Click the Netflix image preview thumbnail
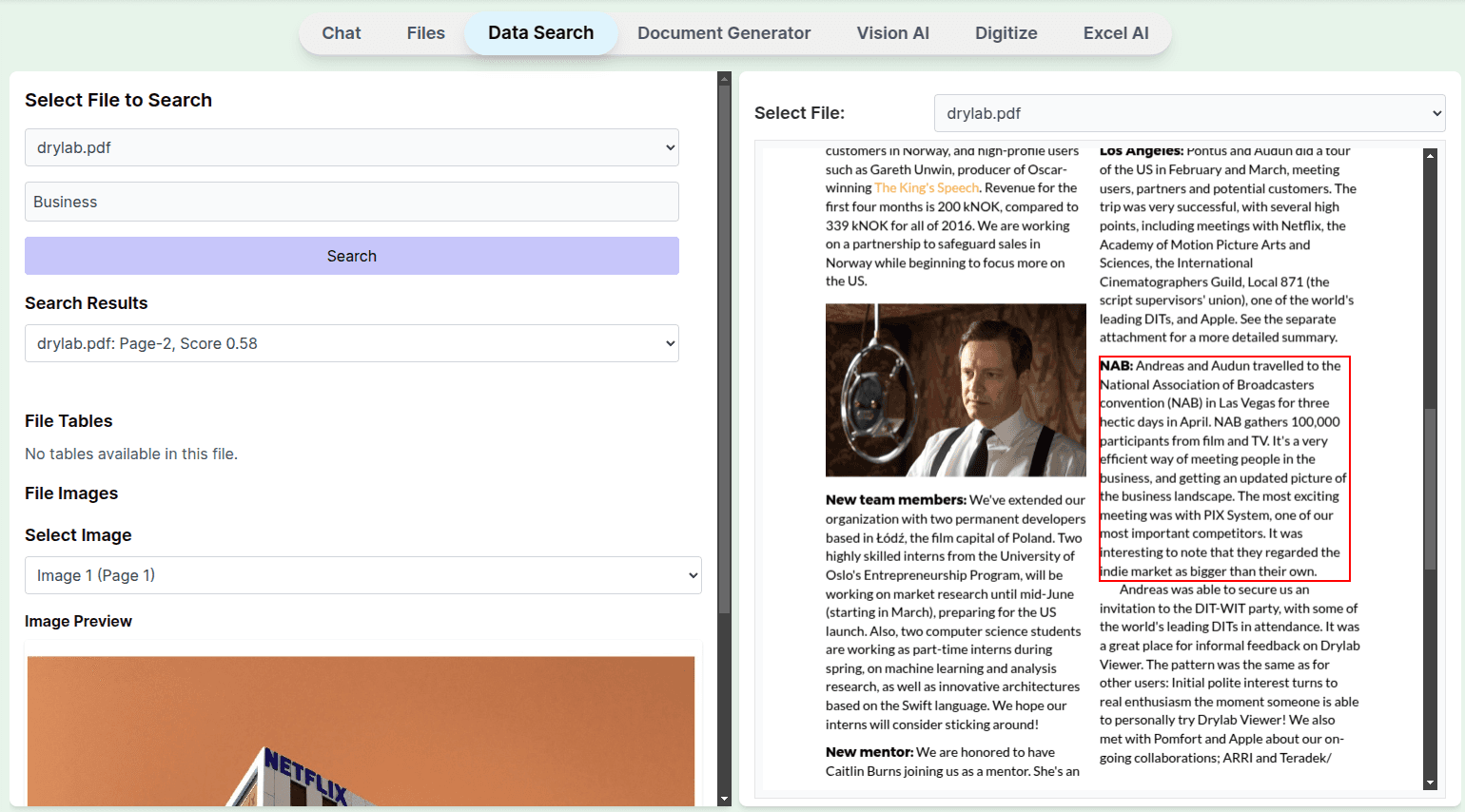Image resolution: width=1465 pixels, height=812 pixels. tap(361, 730)
